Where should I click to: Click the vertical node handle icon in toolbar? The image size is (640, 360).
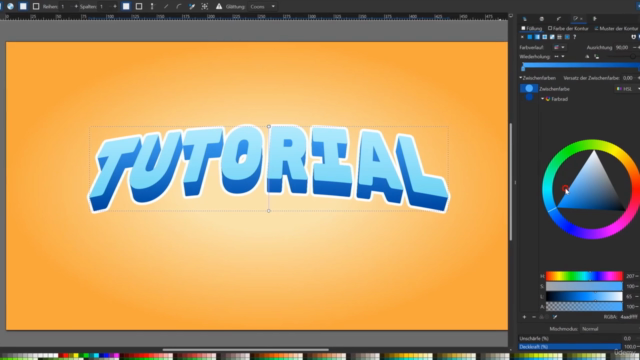[x=152, y=7]
